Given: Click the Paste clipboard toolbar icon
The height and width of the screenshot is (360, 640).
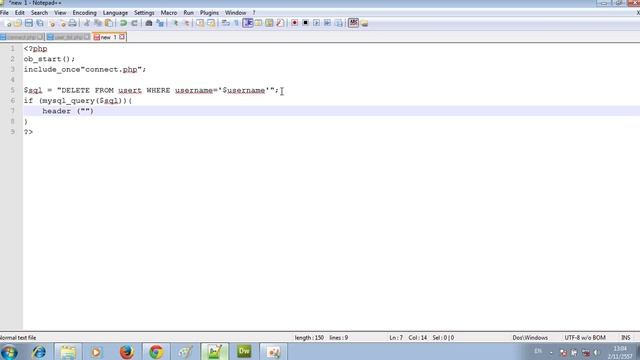Looking at the screenshot, I should pyautogui.click(x=109, y=23).
